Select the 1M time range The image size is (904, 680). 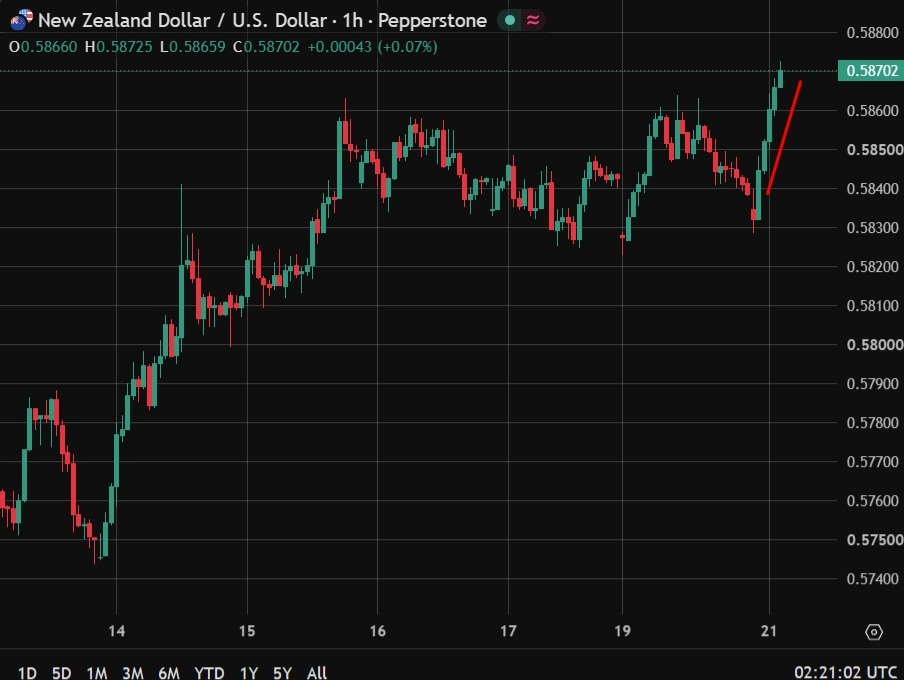[97, 673]
